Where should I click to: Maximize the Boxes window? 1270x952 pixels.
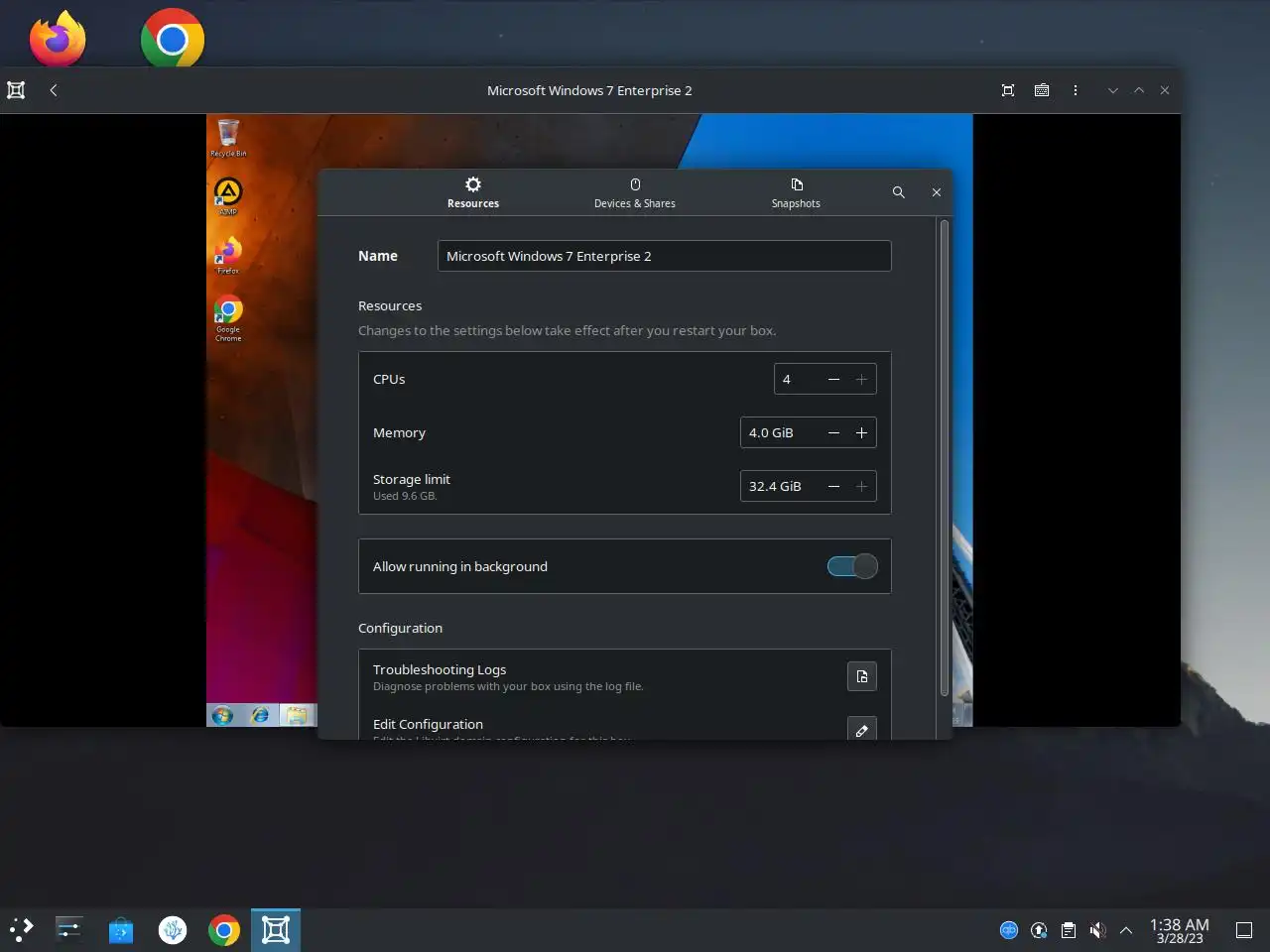point(1139,90)
